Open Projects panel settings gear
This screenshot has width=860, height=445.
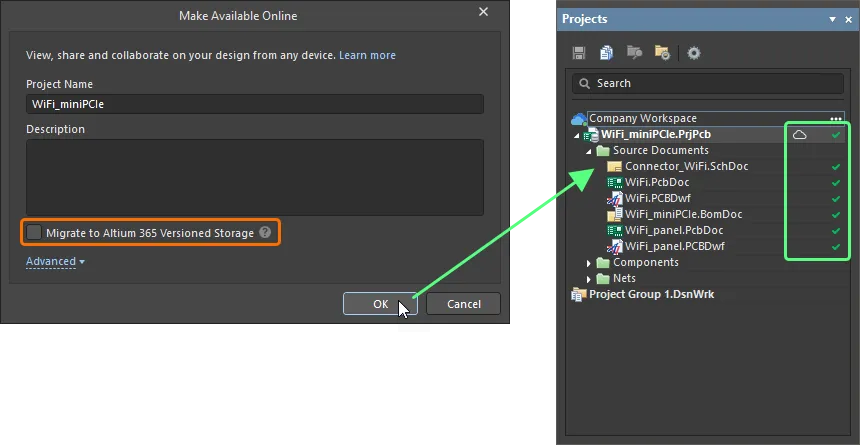point(694,53)
